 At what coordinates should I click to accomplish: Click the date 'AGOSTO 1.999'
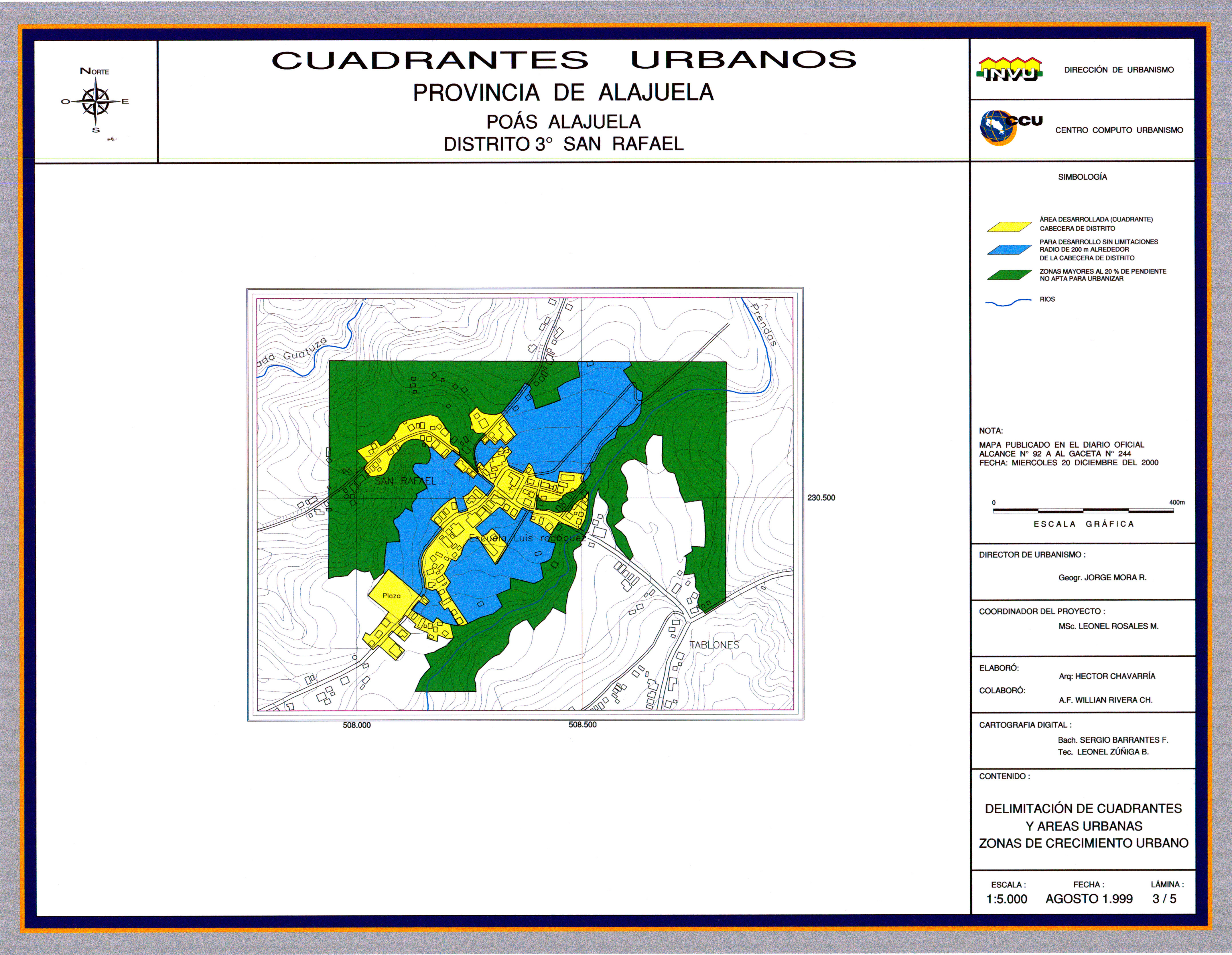1089,899
